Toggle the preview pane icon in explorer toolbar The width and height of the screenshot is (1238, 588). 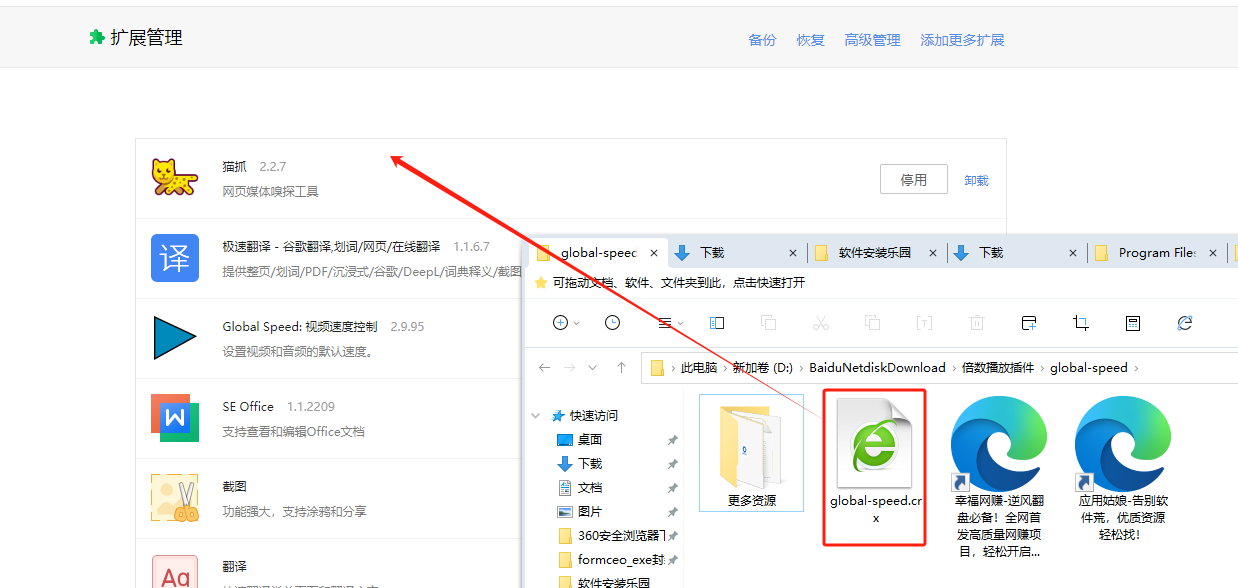click(x=716, y=322)
